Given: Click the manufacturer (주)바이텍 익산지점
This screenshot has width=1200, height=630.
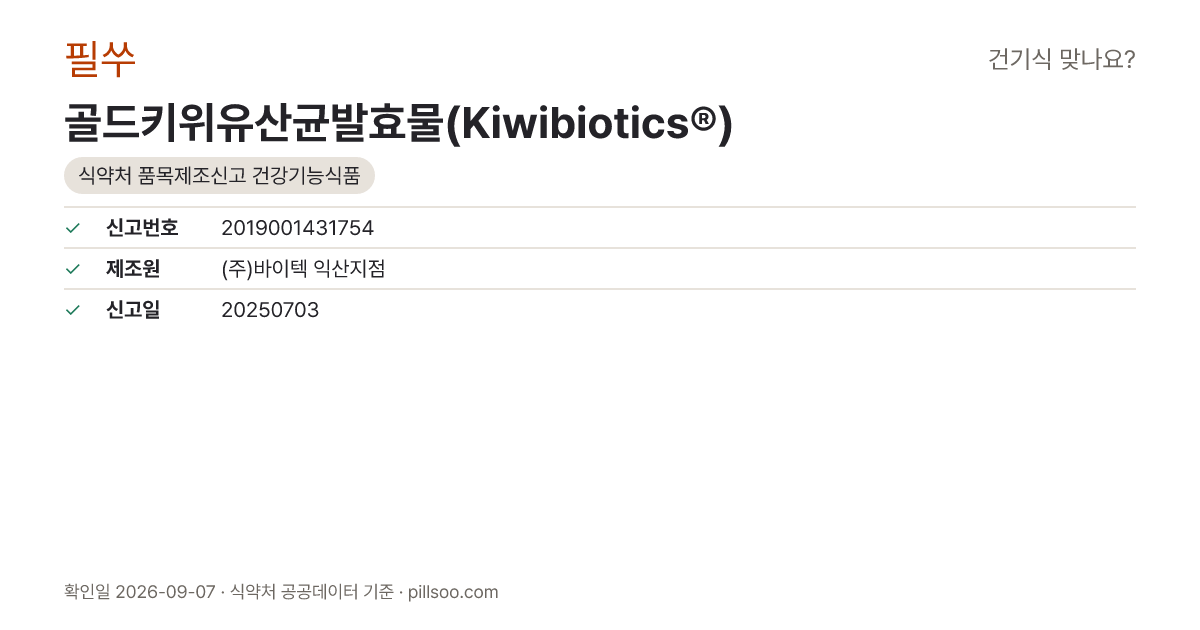Looking at the screenshot, I should (303, 269).
